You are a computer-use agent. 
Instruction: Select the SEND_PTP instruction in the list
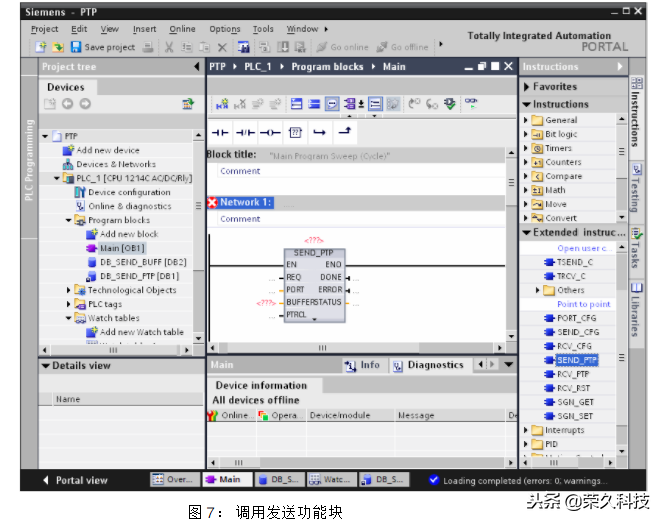pyautogui.click(x=576, y=360)
